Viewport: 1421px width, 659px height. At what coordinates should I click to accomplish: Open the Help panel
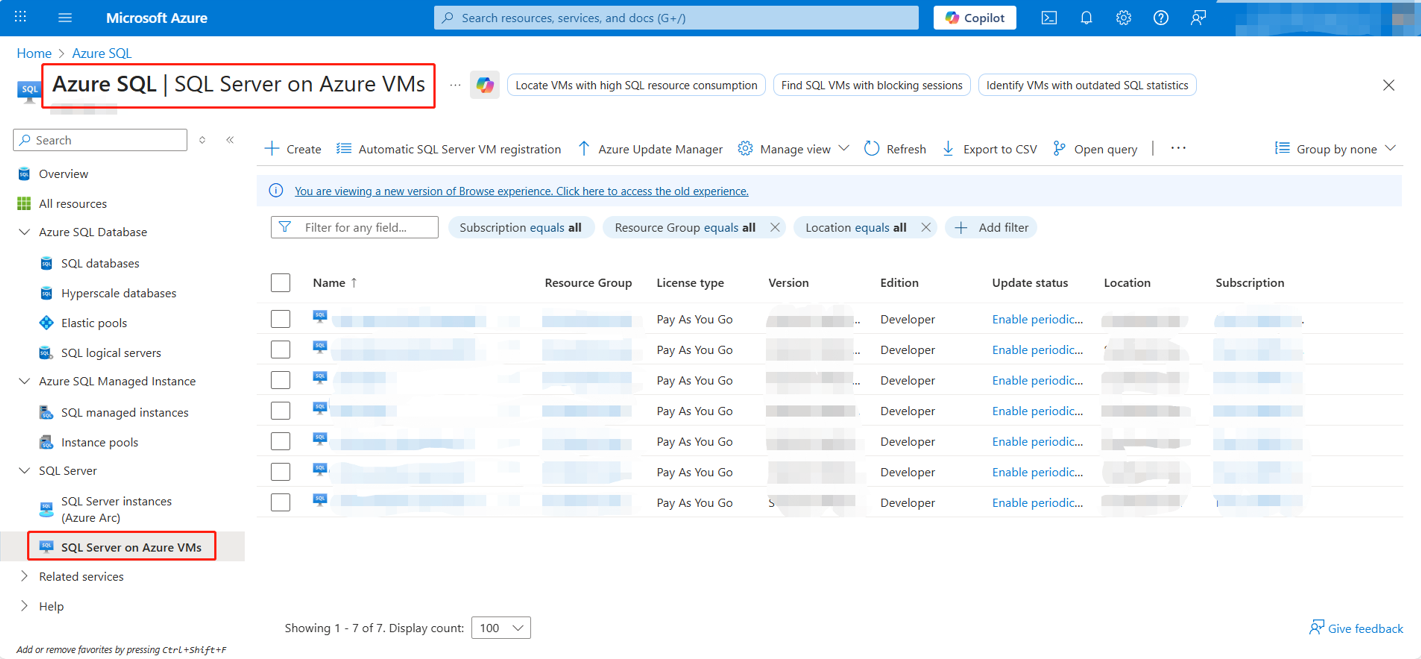pyautogui.click(x=1160, y=17)
